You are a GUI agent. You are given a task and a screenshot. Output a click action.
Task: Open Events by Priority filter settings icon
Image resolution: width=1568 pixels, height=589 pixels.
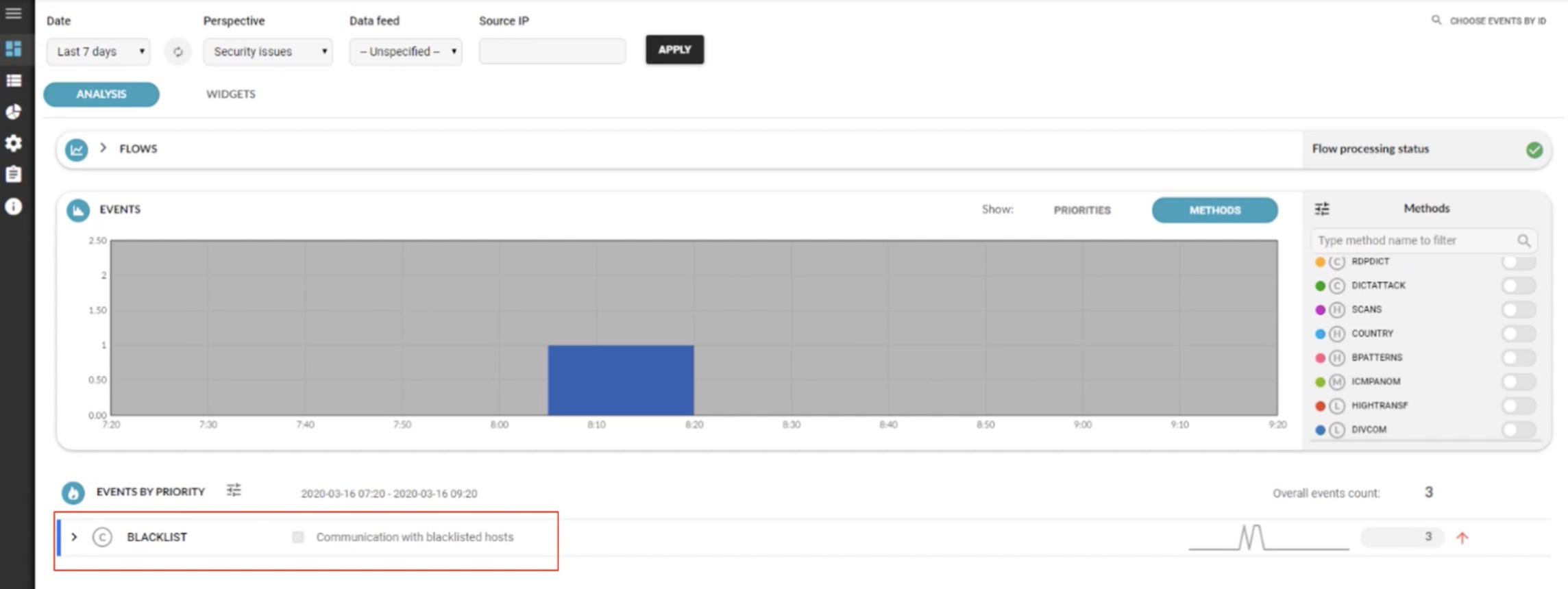click(x=234, y=490)
